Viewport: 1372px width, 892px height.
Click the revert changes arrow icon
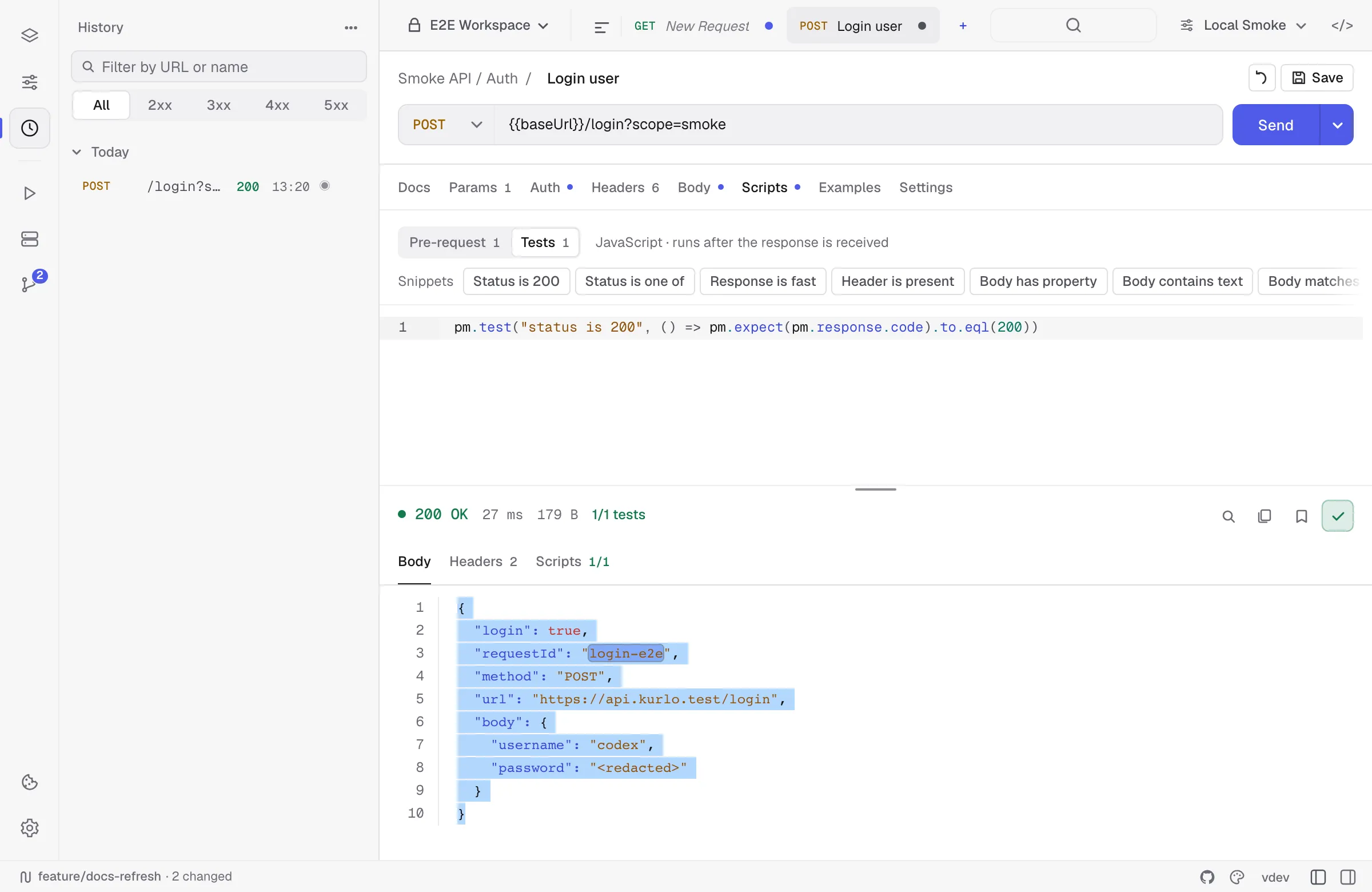[x=1261, y=77]
